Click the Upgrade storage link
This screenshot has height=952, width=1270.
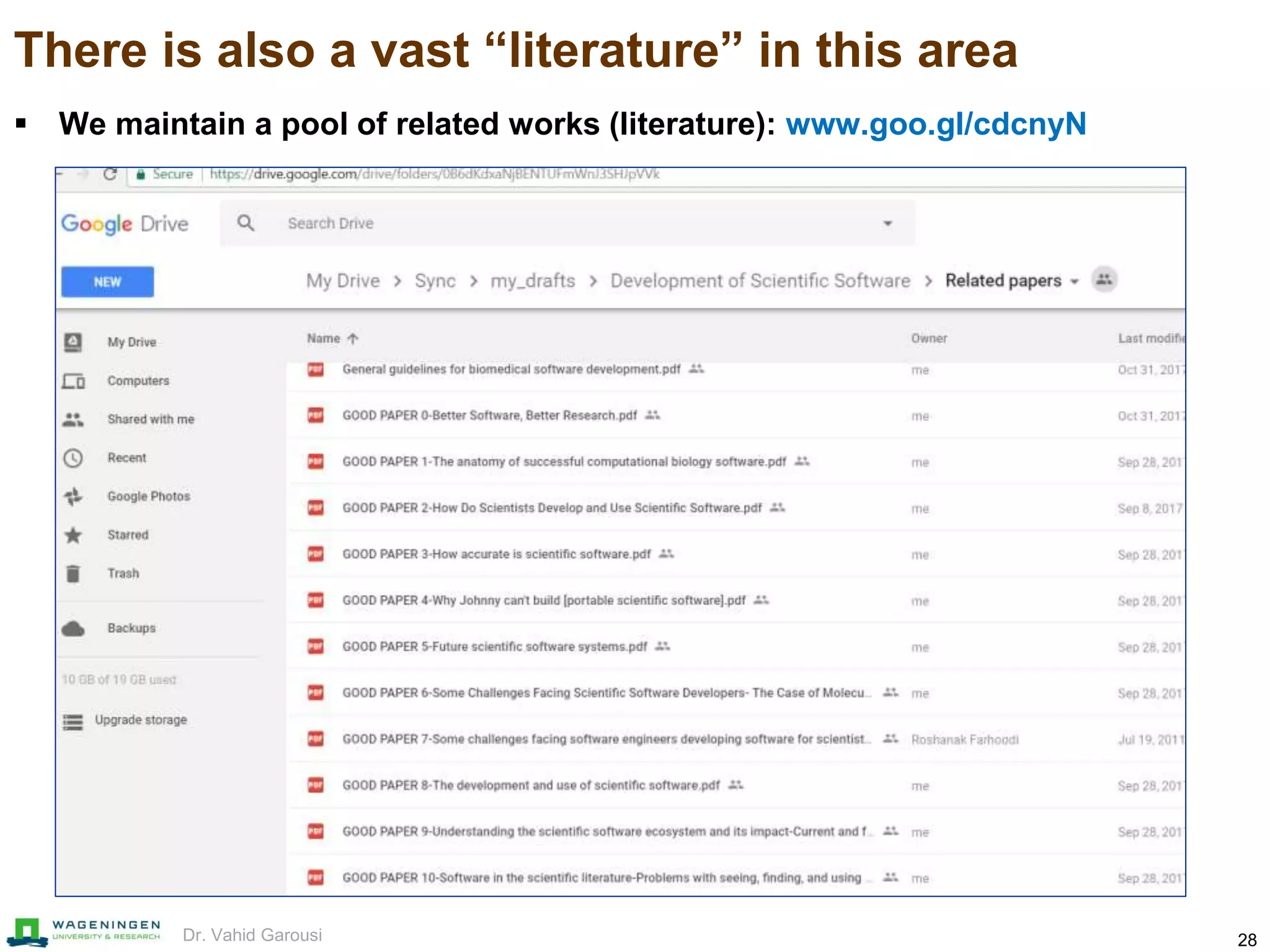141,720
